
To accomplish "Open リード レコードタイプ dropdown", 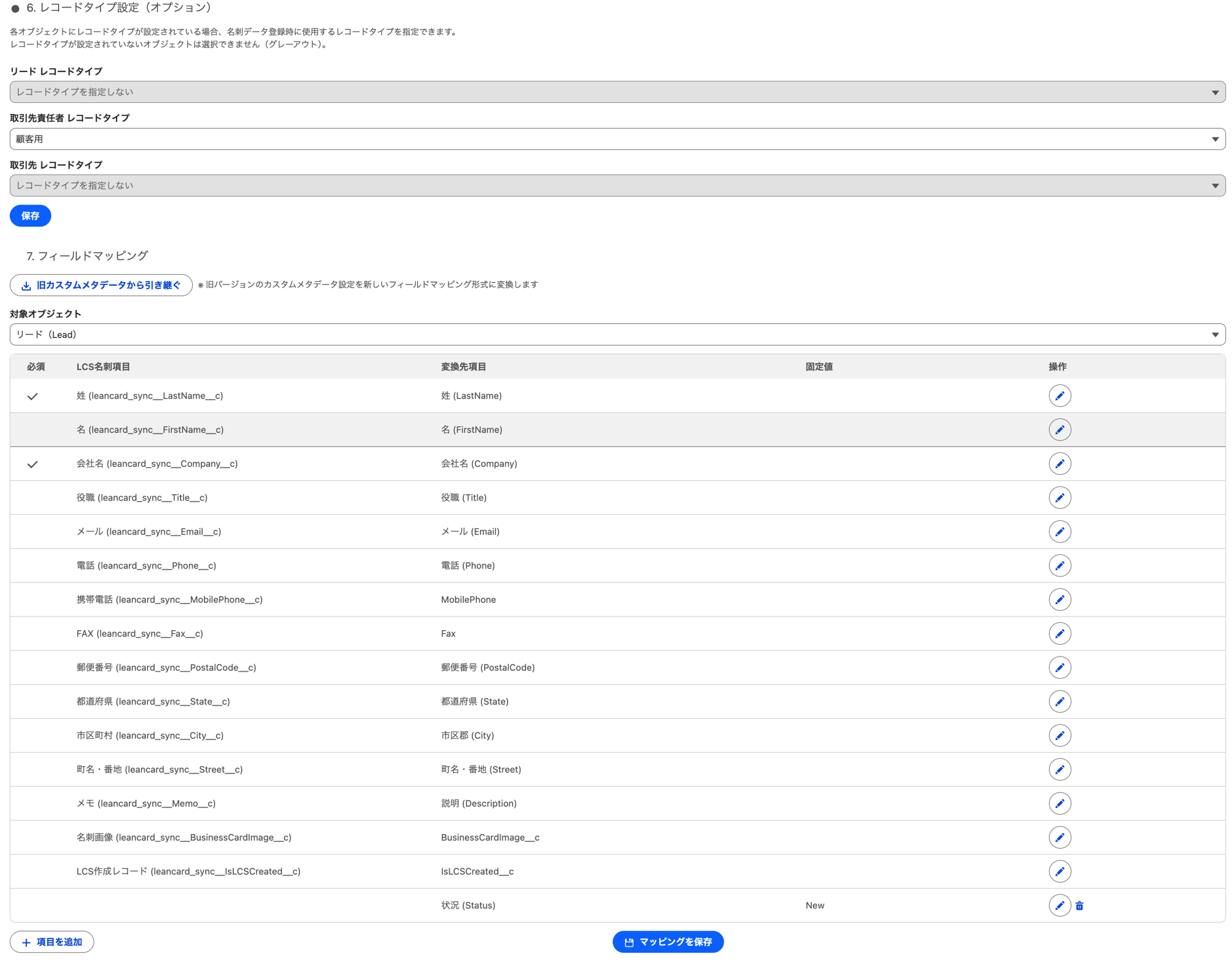I will tap(617, 92).
